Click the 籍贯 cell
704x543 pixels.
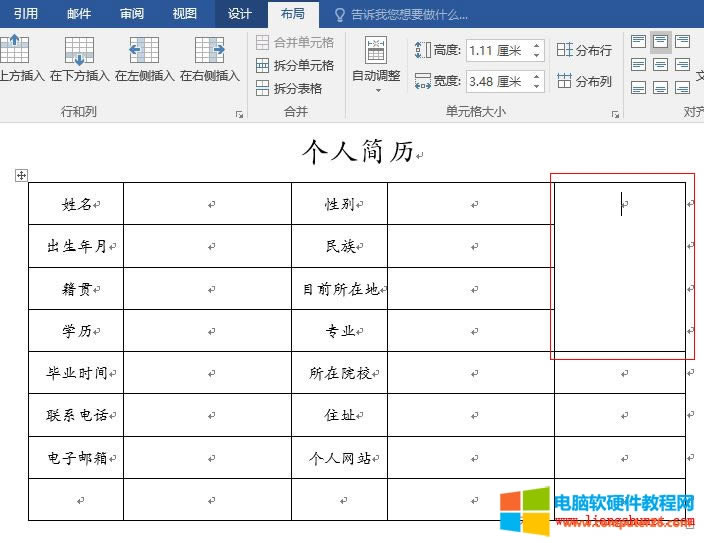click(x=76, y=288)
